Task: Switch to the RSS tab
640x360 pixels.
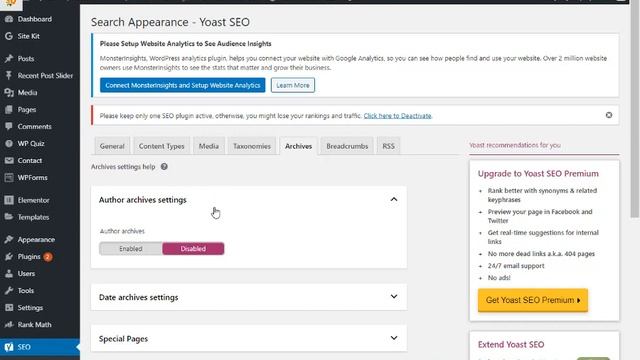Action: [x=388, y=146]
